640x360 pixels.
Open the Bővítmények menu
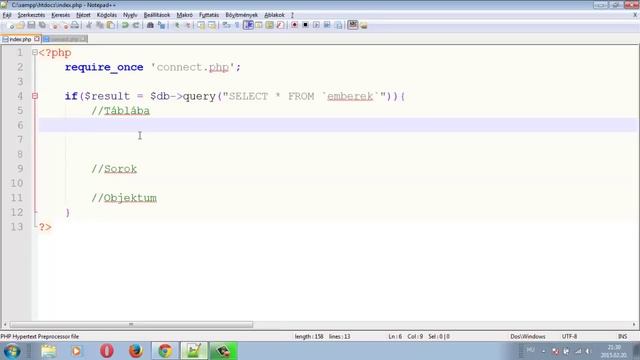tap(242, 15)
